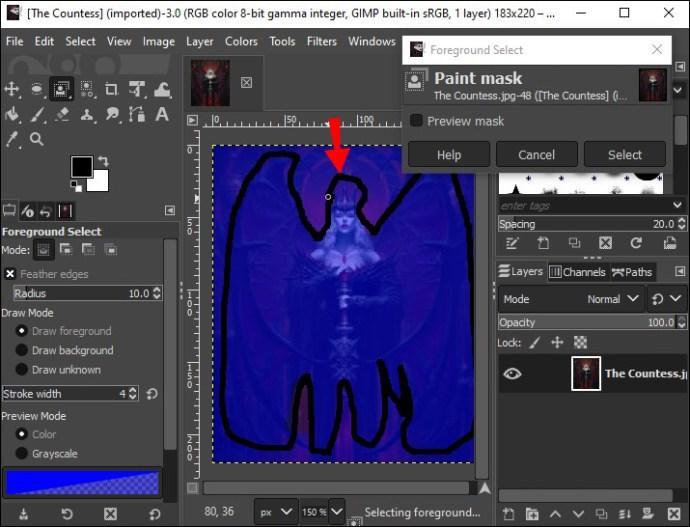Select the Paths tool
The height and width of the screenshot is (527, 690).
pyautogui.click(x=137, y=114)
